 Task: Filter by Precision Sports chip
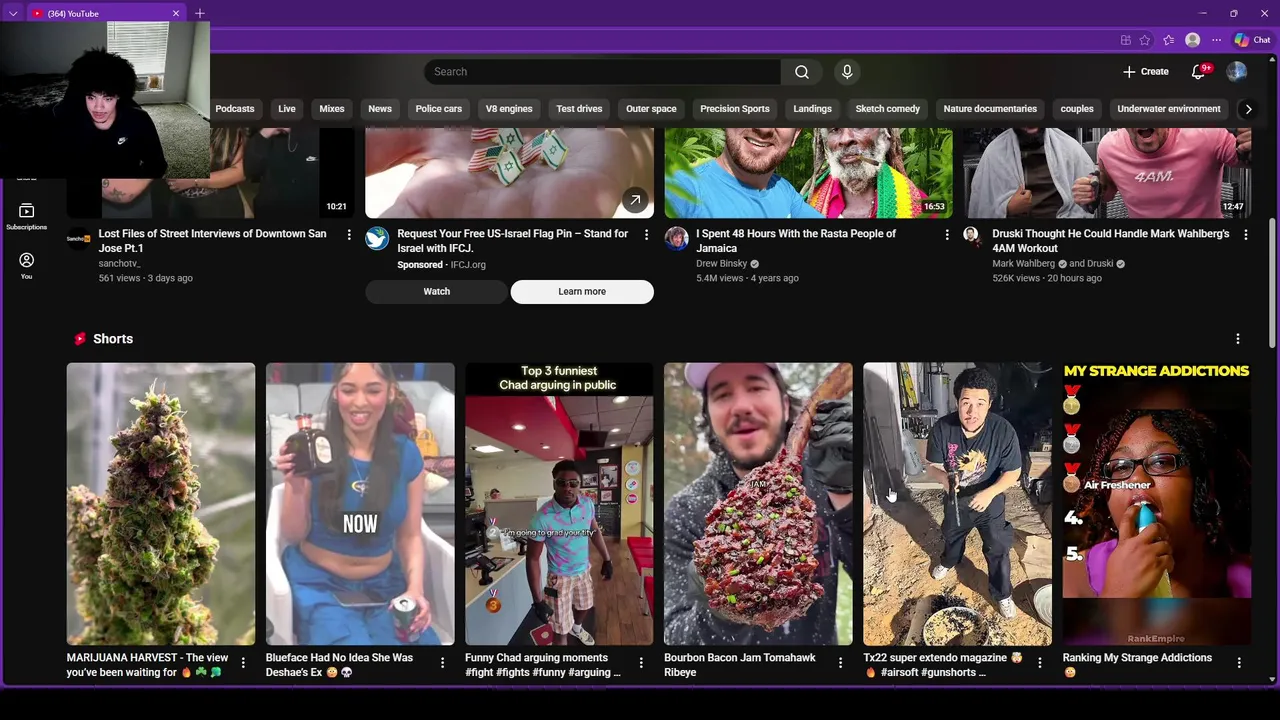pyautogui.click(x=735, y=109)
